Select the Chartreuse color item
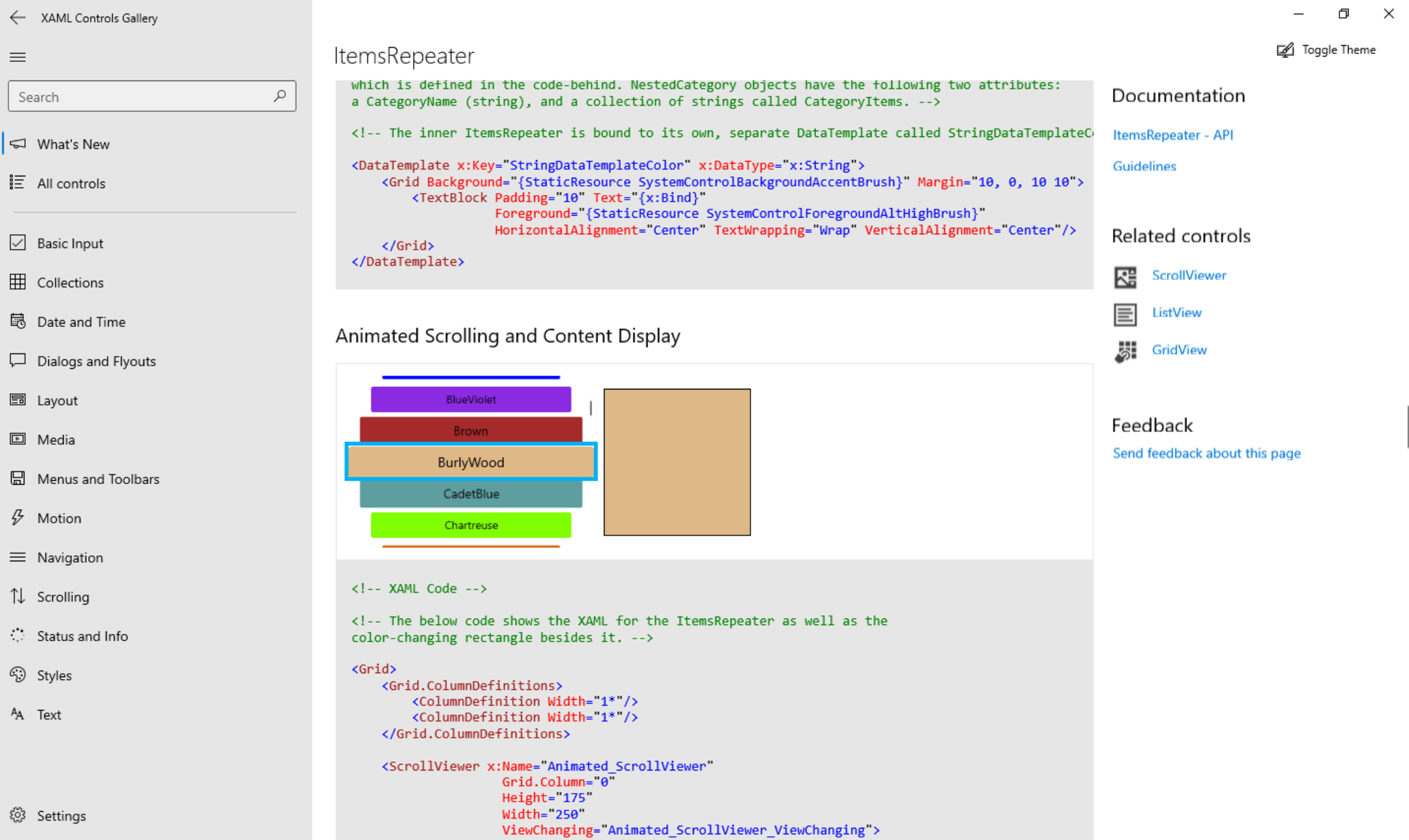The height and width of the screenshot is (840, 1409). (471, 525)
